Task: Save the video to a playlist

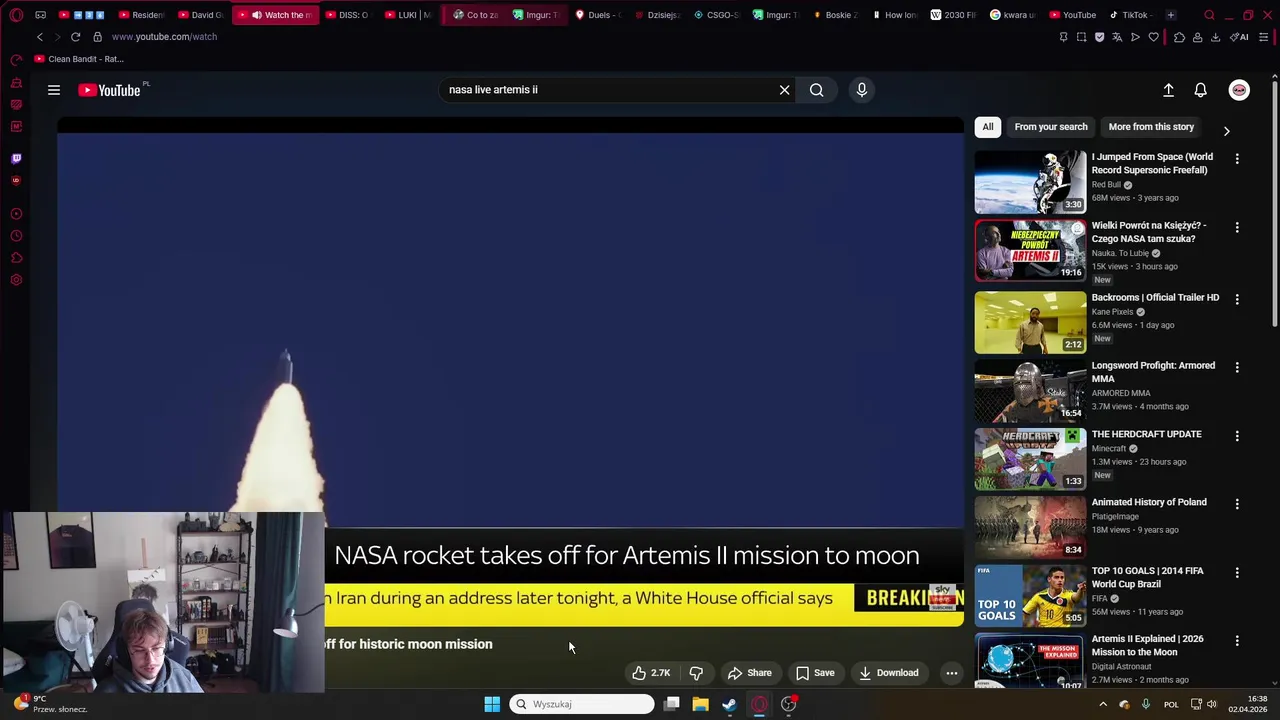Action: coord(815,673)
